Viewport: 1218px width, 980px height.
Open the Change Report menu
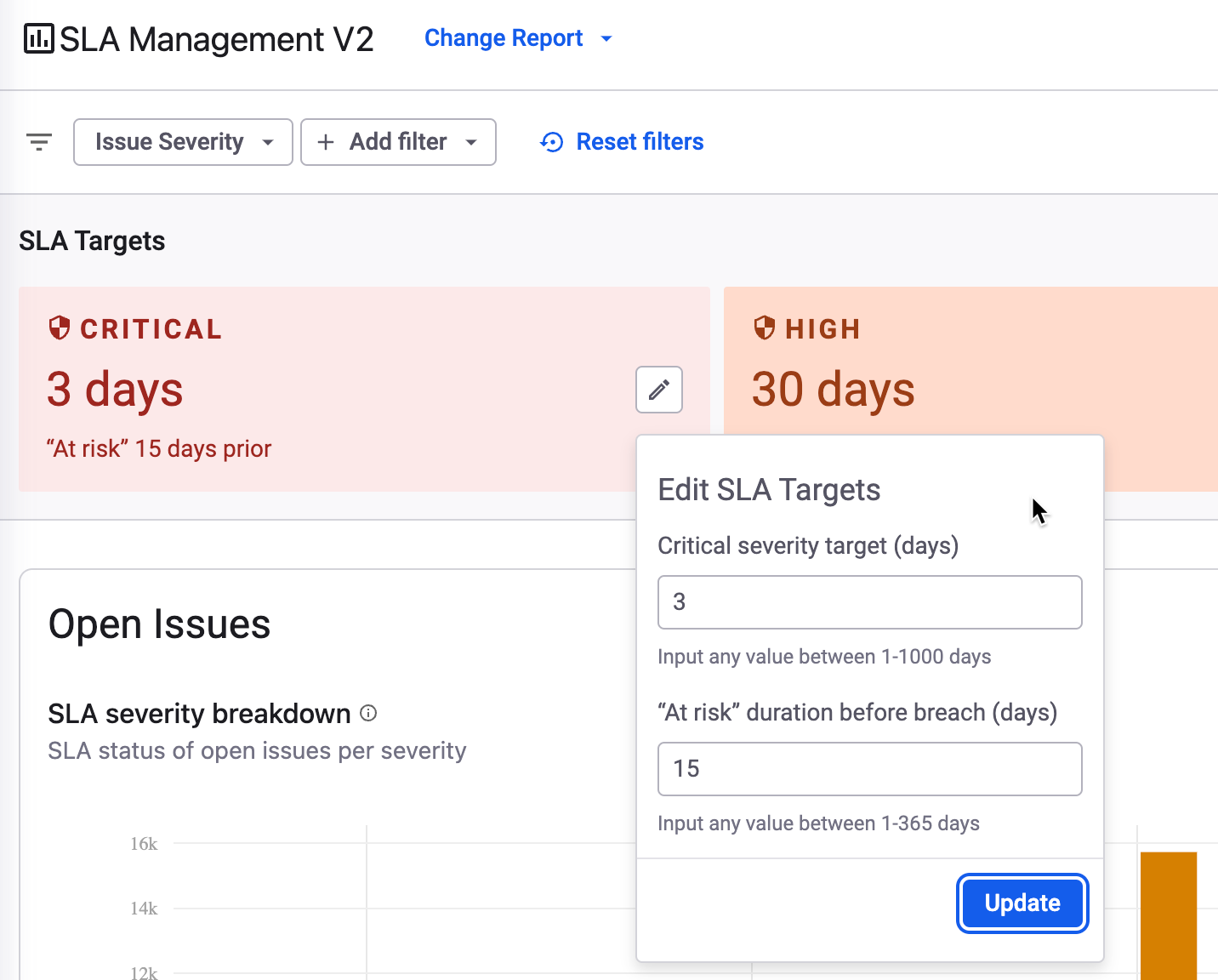503,38
